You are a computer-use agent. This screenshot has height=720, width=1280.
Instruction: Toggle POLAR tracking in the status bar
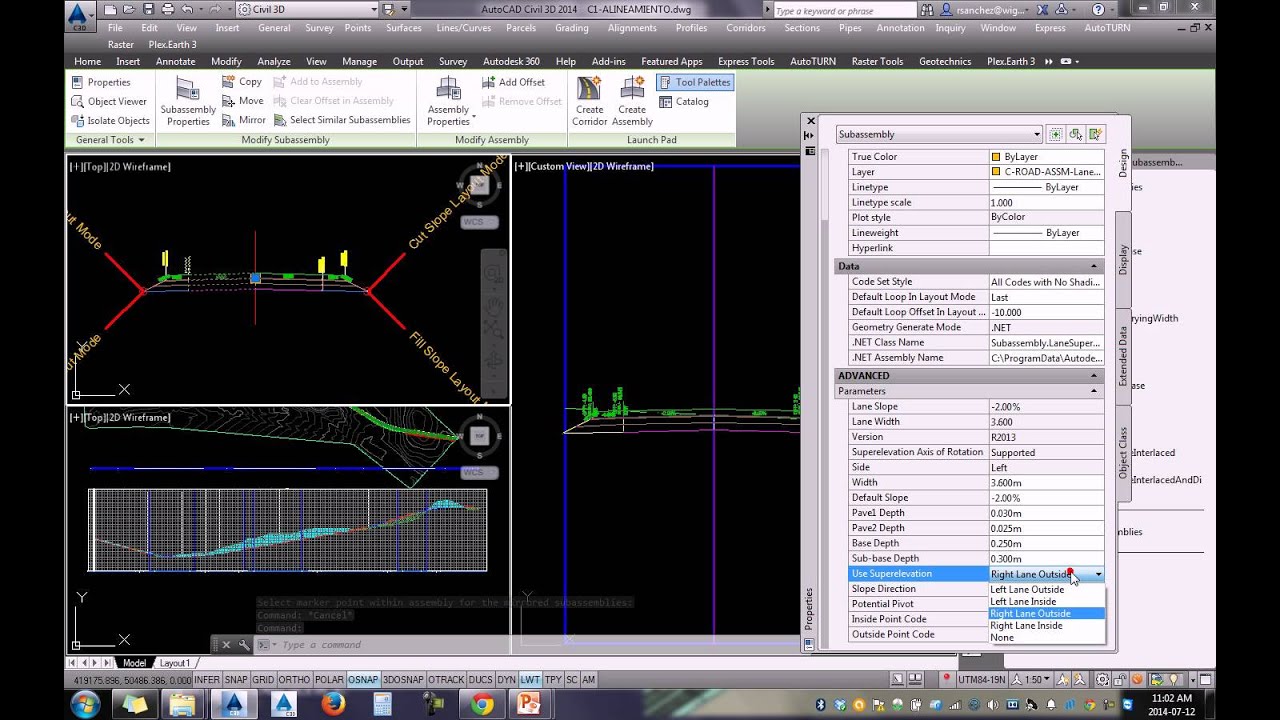[329, 680]
